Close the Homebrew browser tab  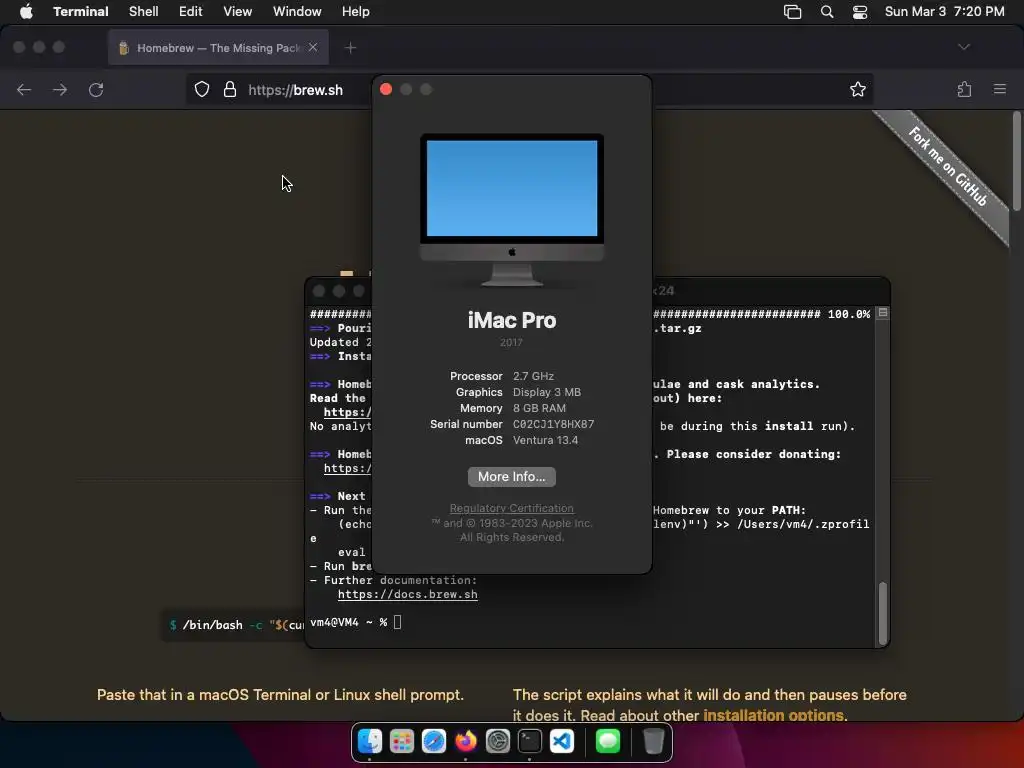[x=313, y=48]
